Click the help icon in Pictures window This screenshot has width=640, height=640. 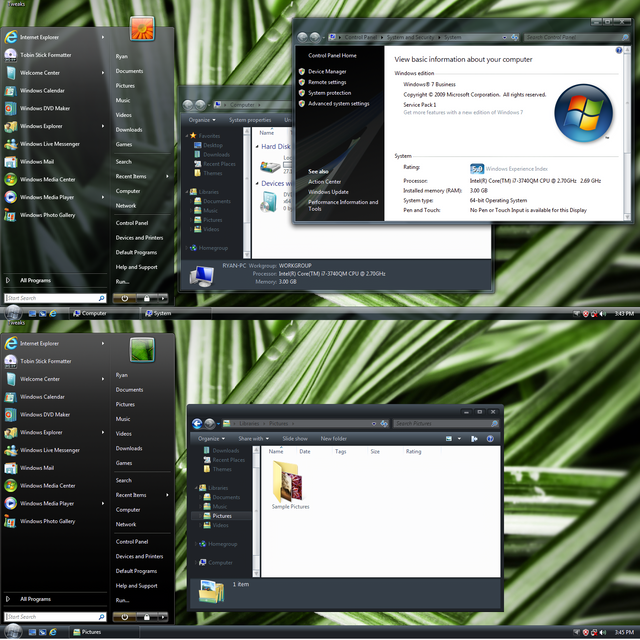point(490,439)
